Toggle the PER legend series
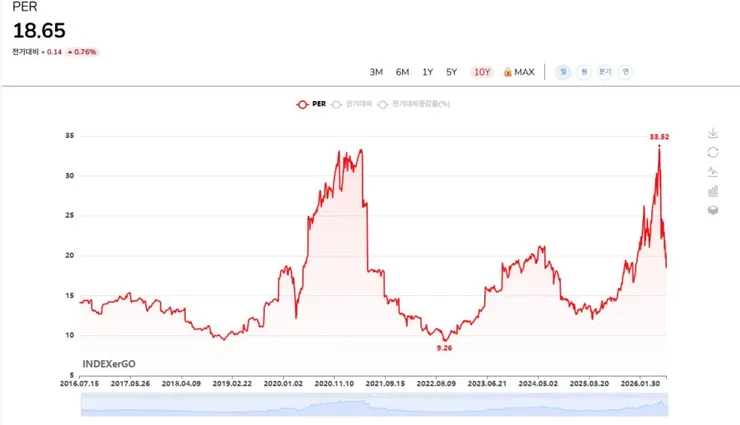The image size is (740, 425). tap(311, 104)
